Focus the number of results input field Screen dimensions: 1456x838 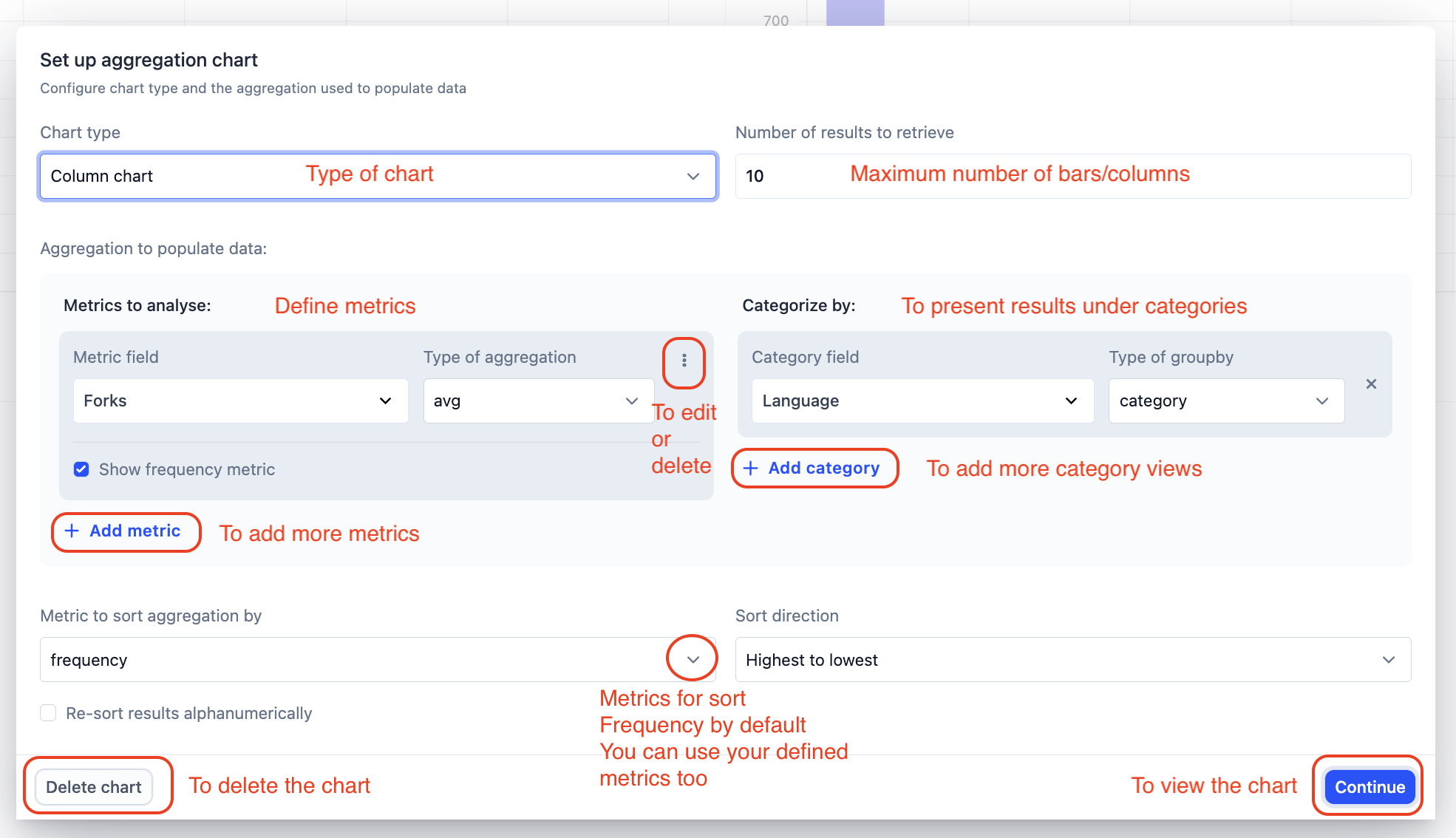[1072, 176]
